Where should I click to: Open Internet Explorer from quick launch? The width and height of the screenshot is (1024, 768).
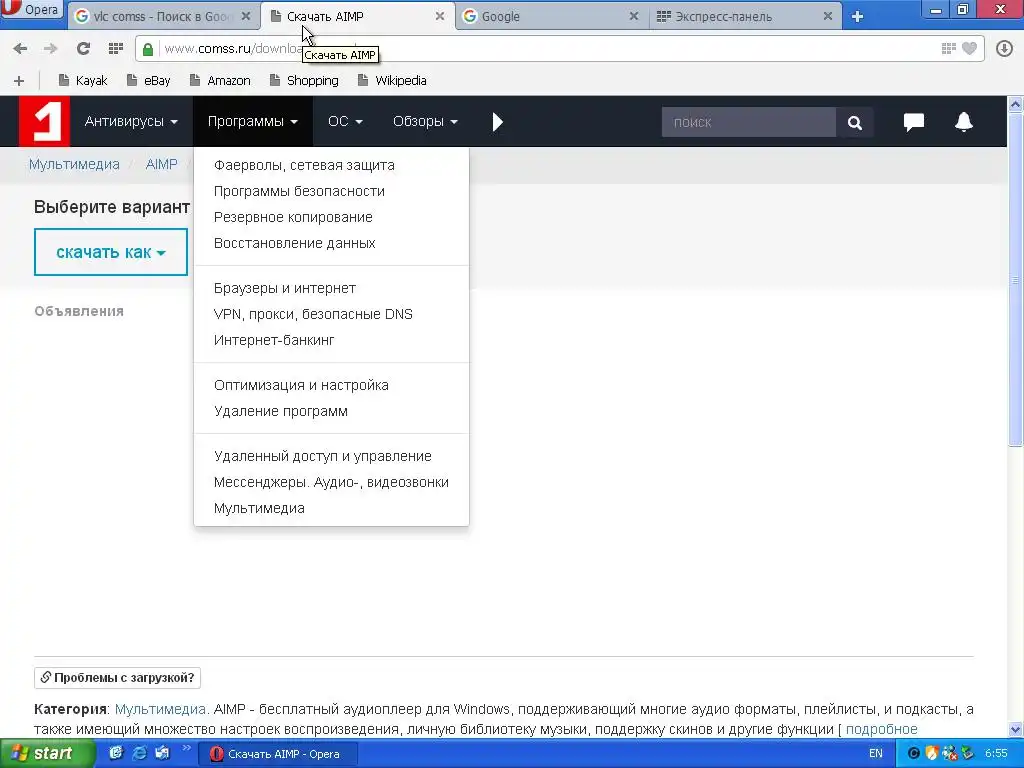(x=139, y=753)
